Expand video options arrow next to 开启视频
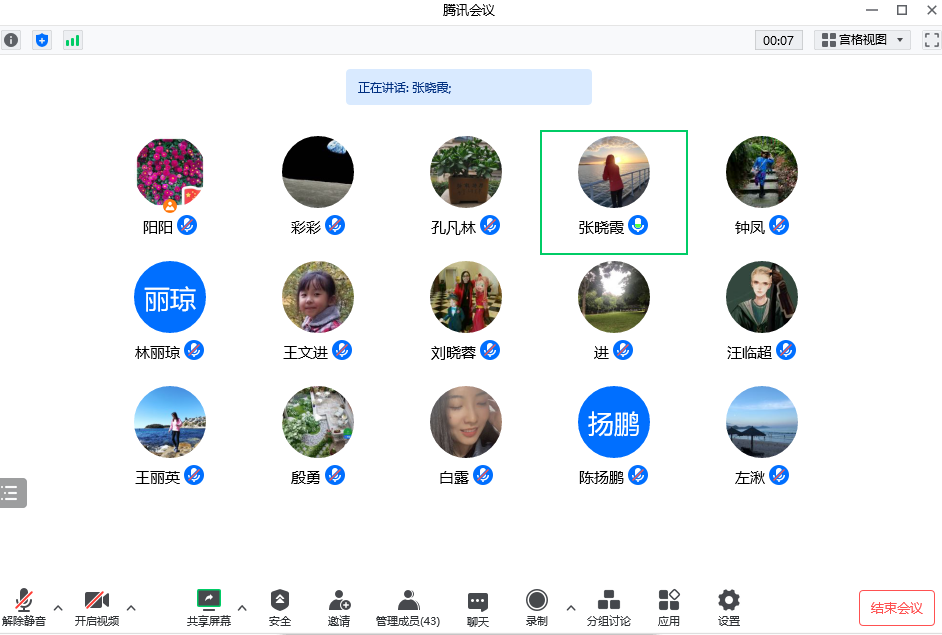The image size is (942, 635). click(x=131, y=608)
